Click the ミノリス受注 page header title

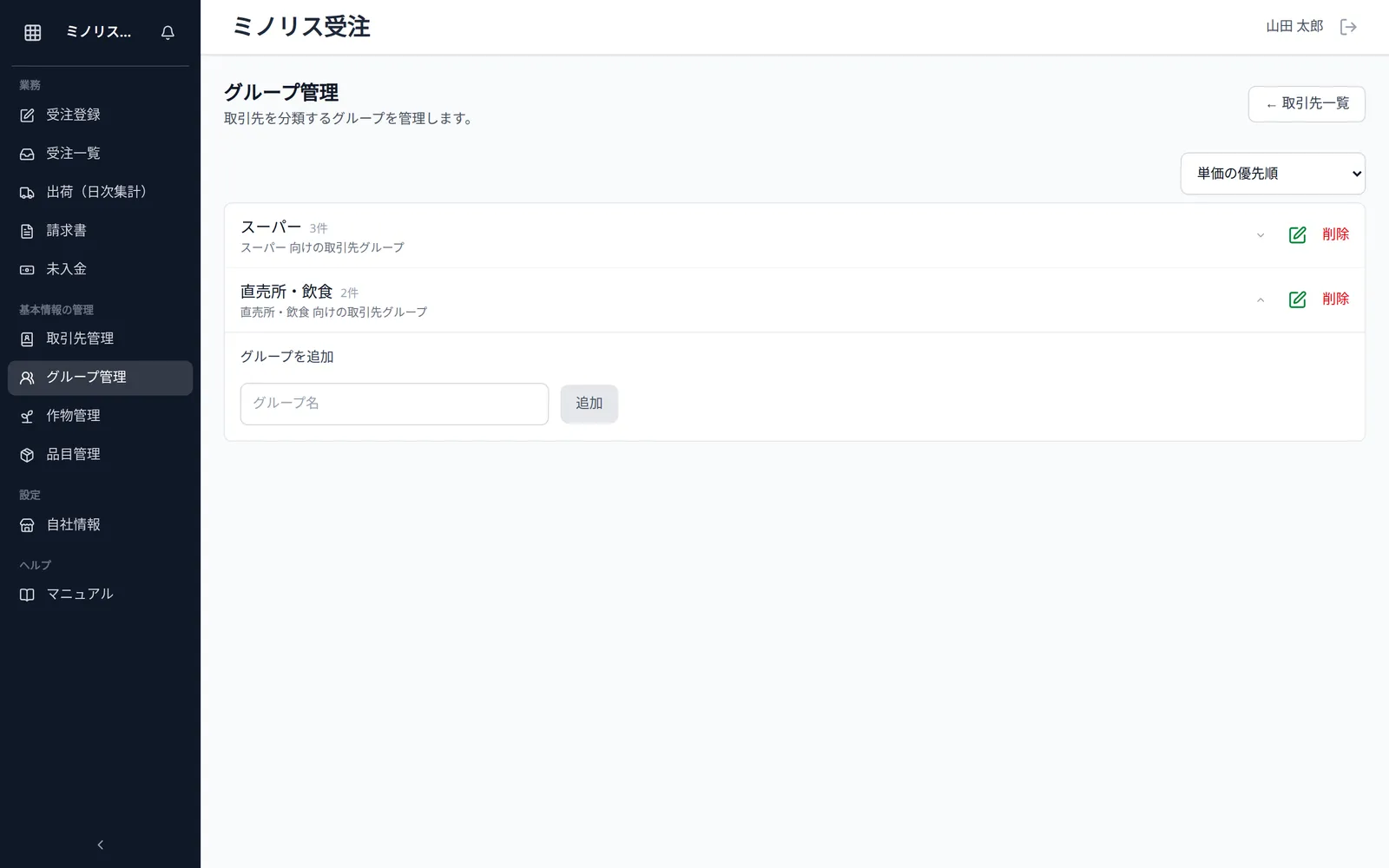pyautogui.click(x=301, y=27)
